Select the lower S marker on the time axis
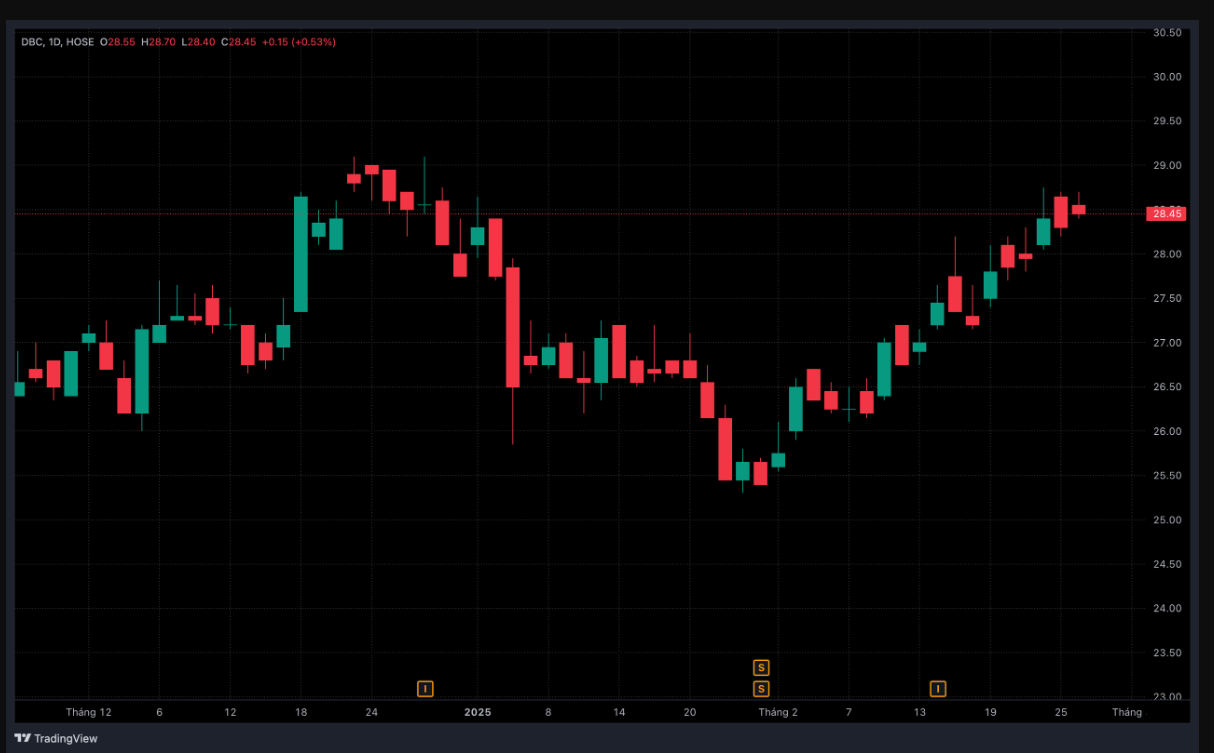1214x753 pixels. [x=761, y=688]
